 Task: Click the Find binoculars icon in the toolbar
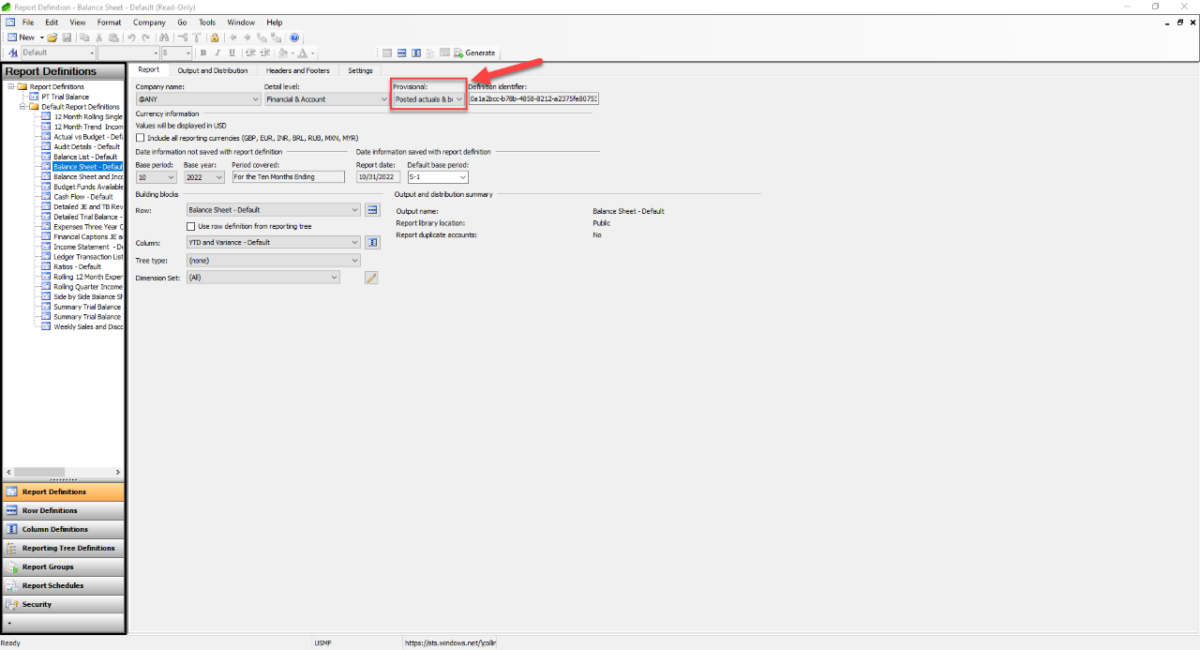click(x=165, y=36)
